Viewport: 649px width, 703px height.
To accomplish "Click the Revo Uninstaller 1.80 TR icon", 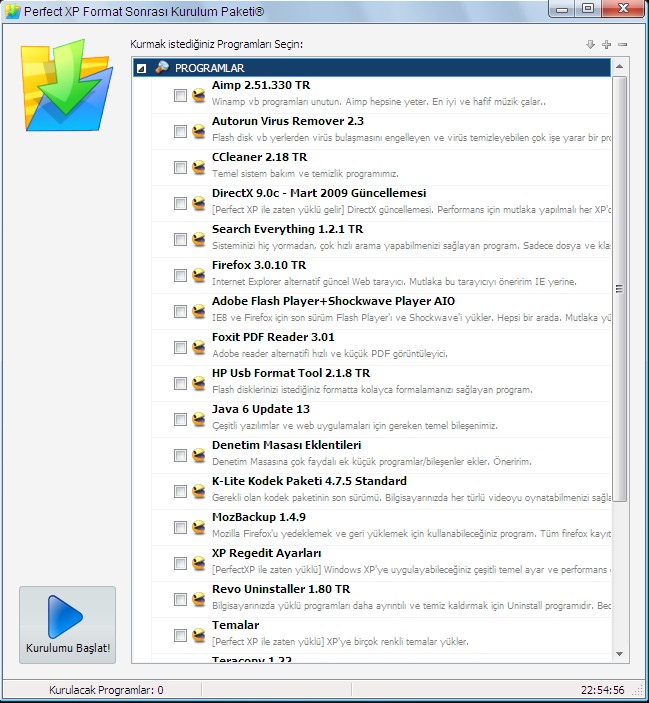I will point(199,599).
